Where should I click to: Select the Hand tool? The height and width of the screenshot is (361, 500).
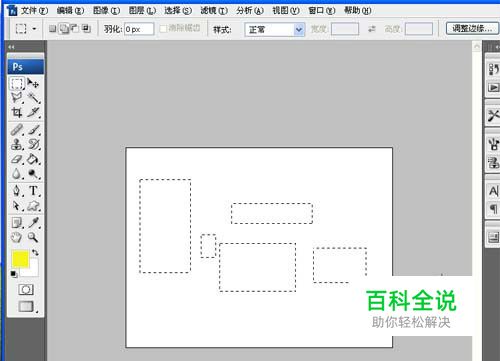point(17,237)
